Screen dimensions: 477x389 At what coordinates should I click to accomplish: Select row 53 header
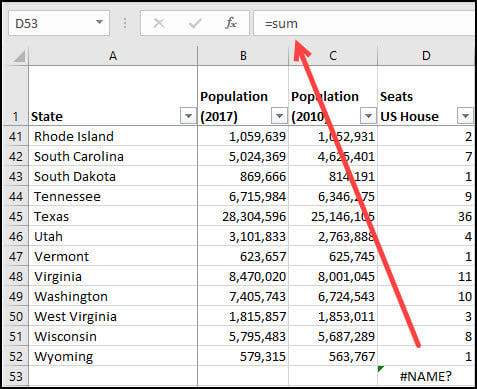[x=16, y=376]
